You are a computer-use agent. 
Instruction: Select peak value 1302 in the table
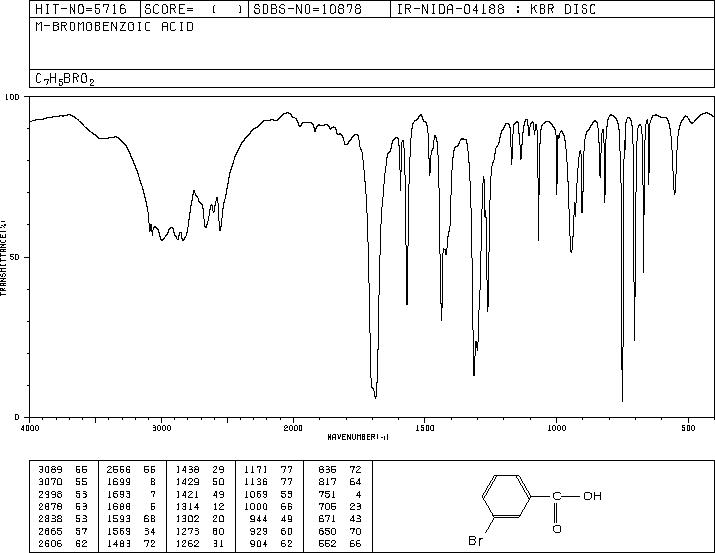(187, 519)
